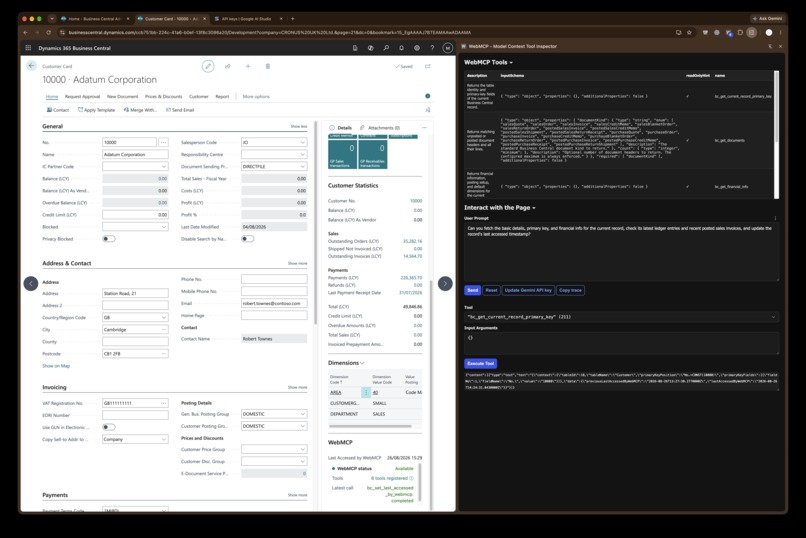Click the Send button in WebMCP panel
The height and width of the screenshot is (538, 806).
coord(472,290)
